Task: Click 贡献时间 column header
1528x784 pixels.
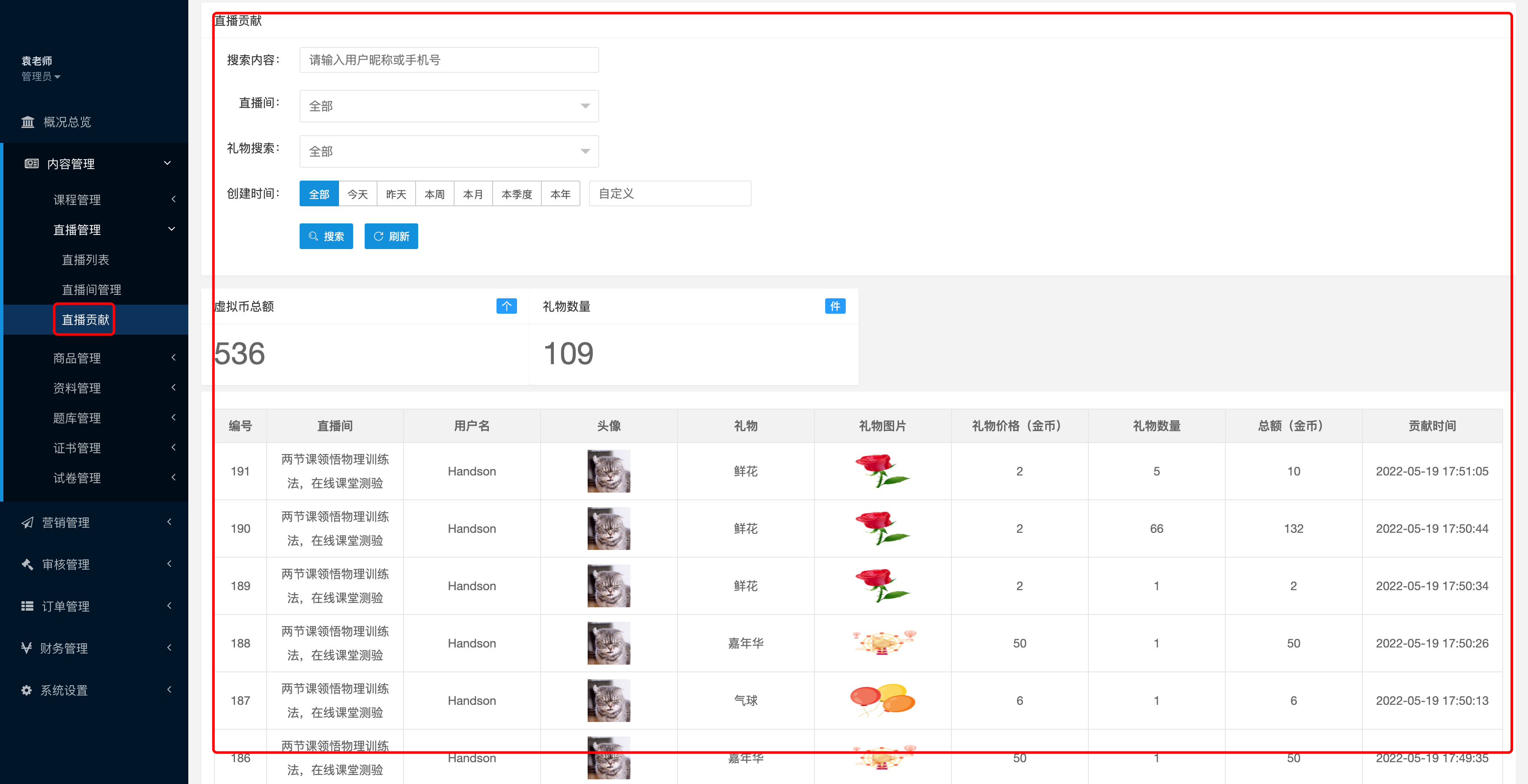Action: 1432,426
